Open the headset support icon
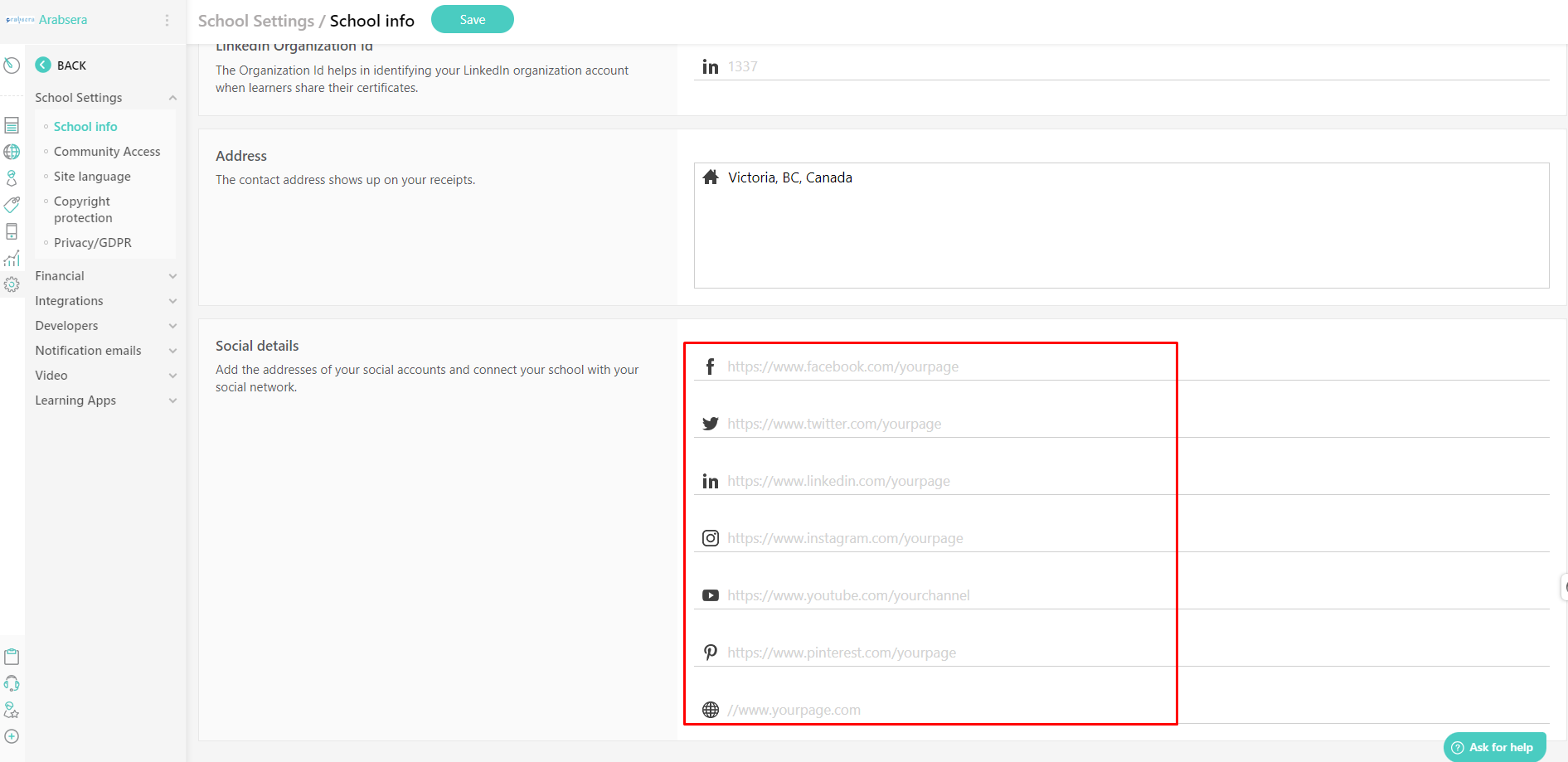This screenshot has height=762, width=1568. click(x=12, y=683)
